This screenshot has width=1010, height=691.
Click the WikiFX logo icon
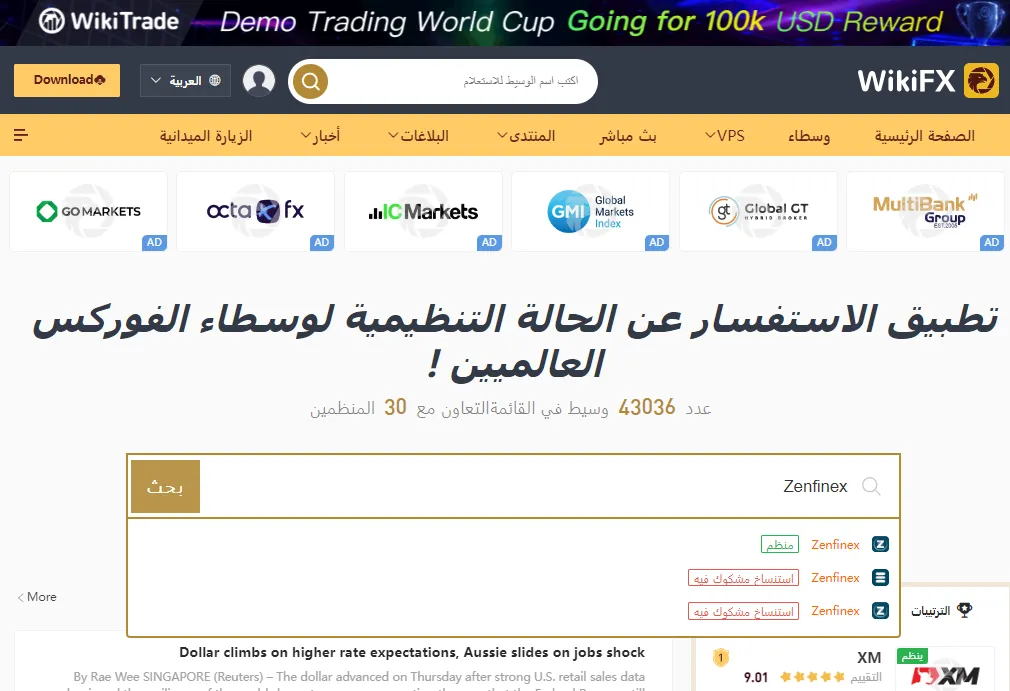980,81
